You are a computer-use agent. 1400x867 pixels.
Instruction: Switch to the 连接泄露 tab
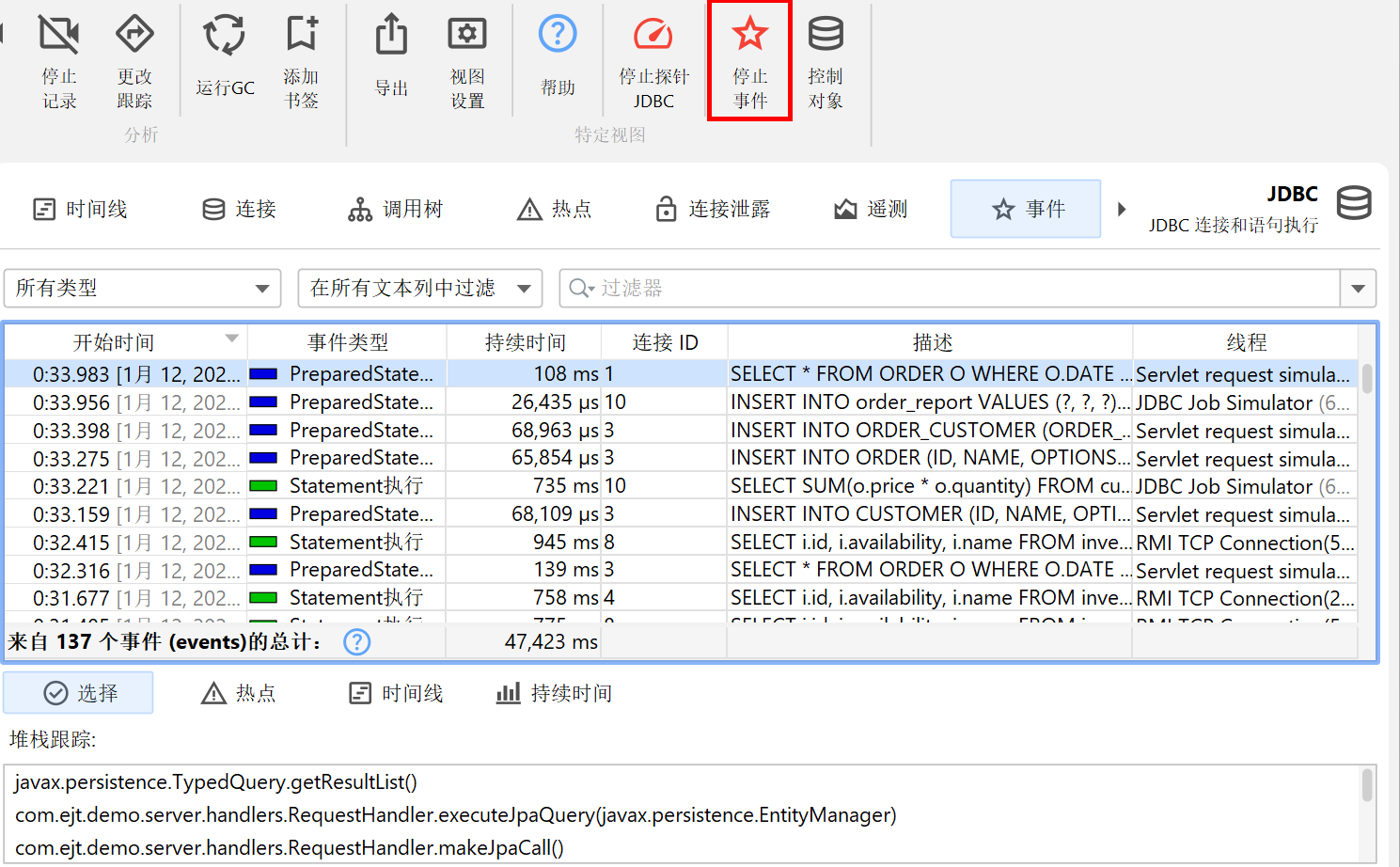(x=713, y=209)
